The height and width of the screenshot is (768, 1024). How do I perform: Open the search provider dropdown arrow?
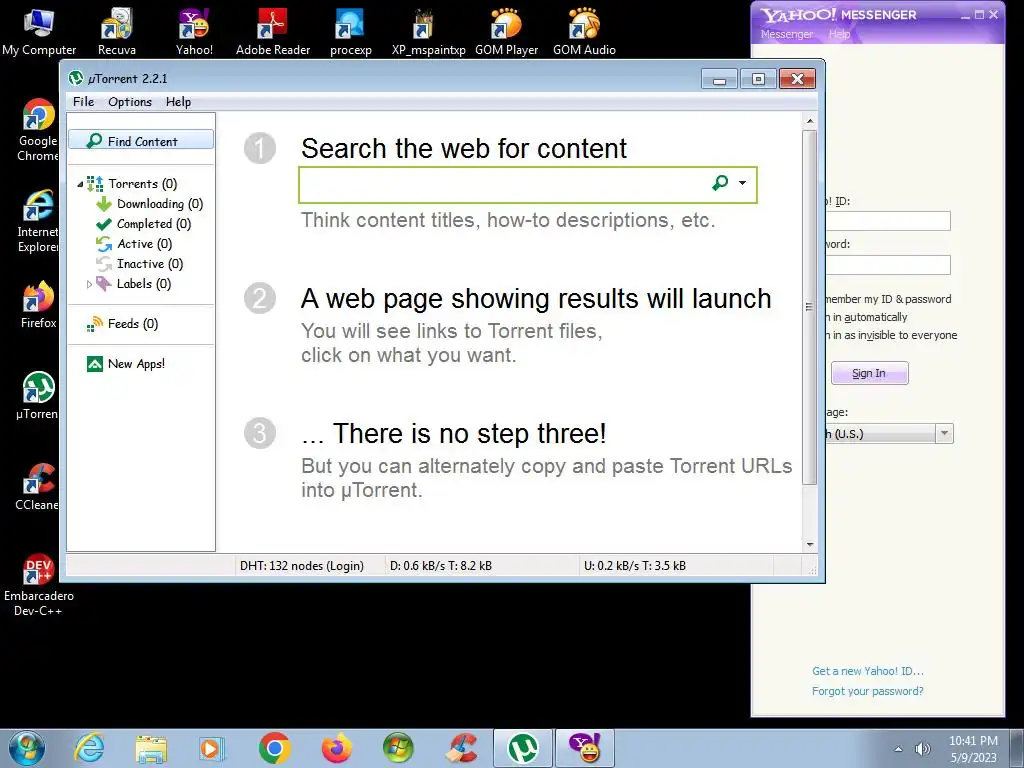(743, 183)
